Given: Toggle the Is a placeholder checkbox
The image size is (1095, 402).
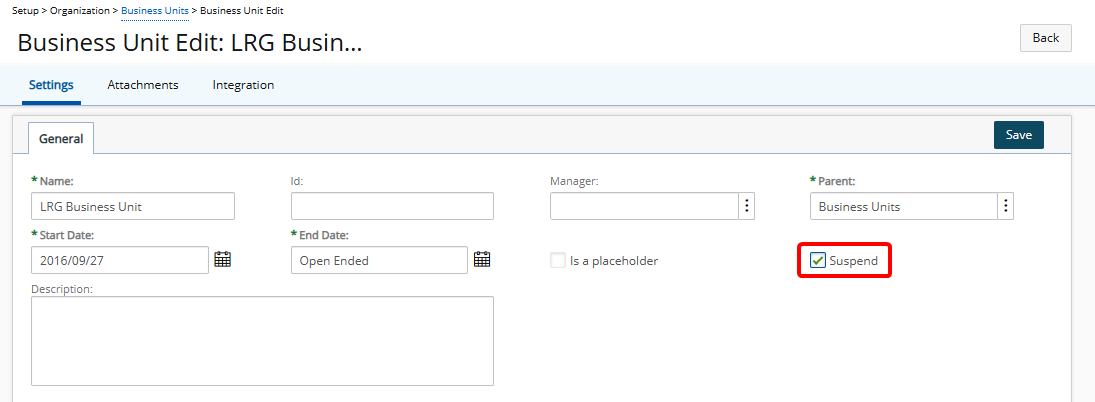Looking at the screenshot, I should (557, 261).
